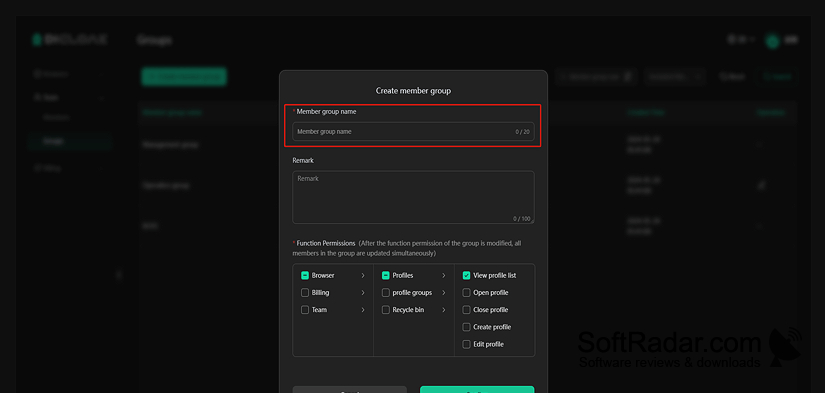Toggle the Browser checkbox
Image resolution: width=825 pixels, height=393 pixels.
click(x=305, y=275)
